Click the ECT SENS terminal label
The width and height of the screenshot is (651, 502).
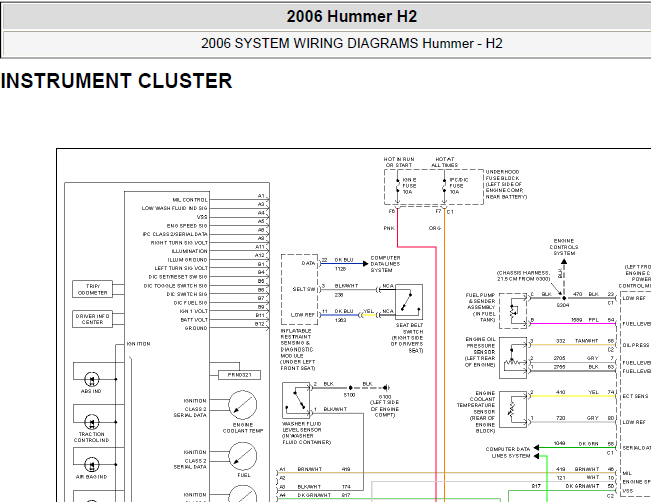635,396
